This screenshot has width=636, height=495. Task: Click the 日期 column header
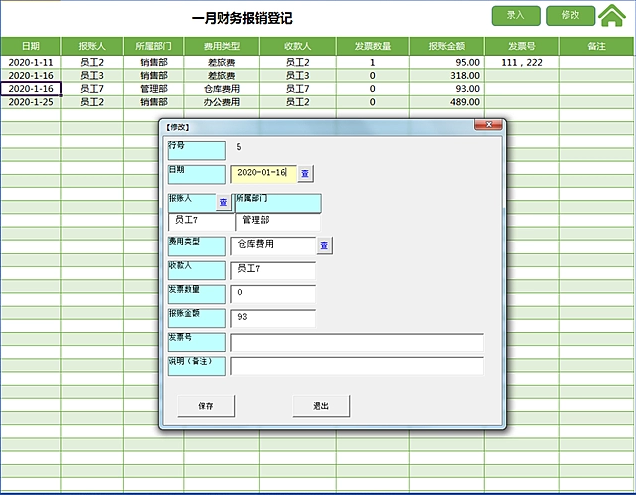click(31, 46)
